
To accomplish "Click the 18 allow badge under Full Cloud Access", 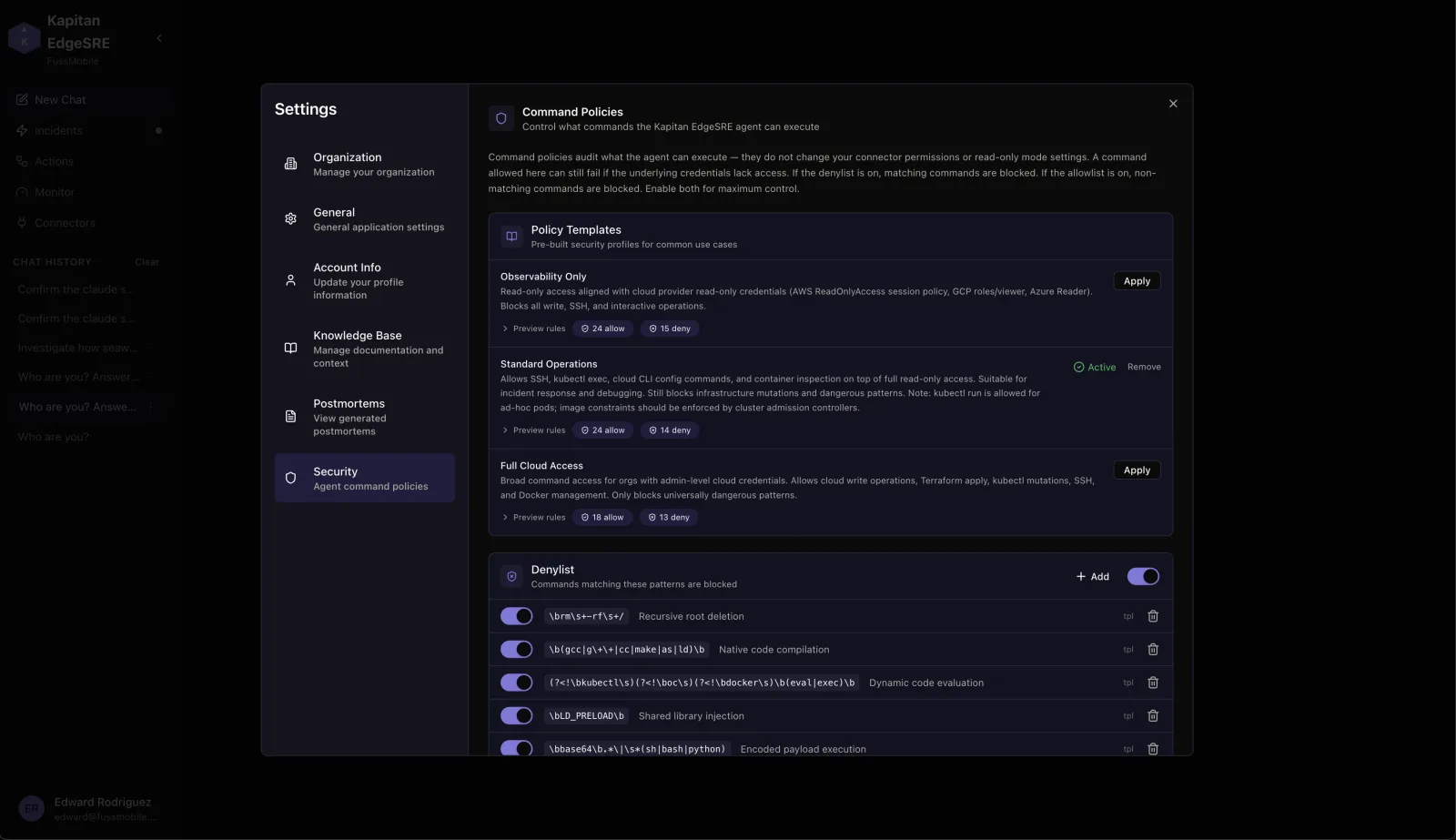I will point(602,517).
